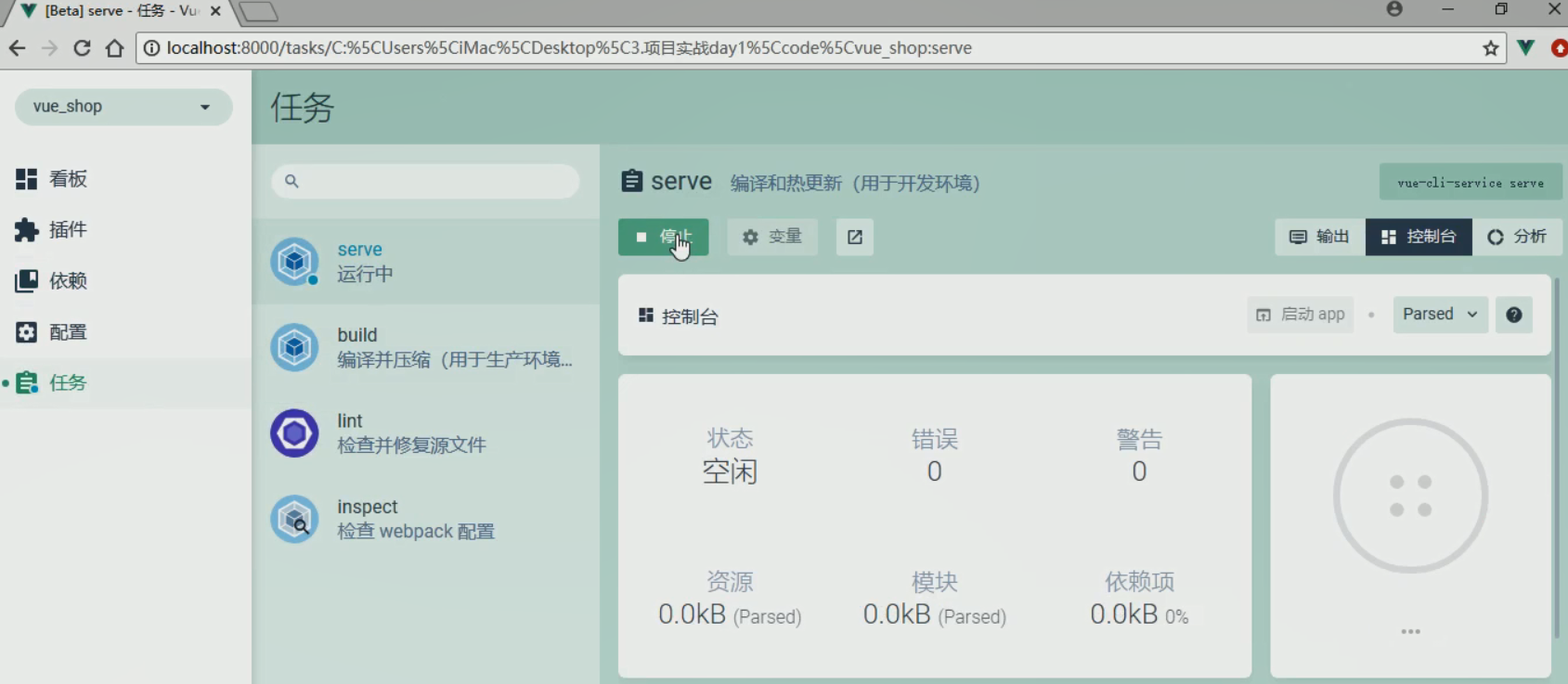
Task: Click the 控制台 panel grid icon
Action: [646, 316]
